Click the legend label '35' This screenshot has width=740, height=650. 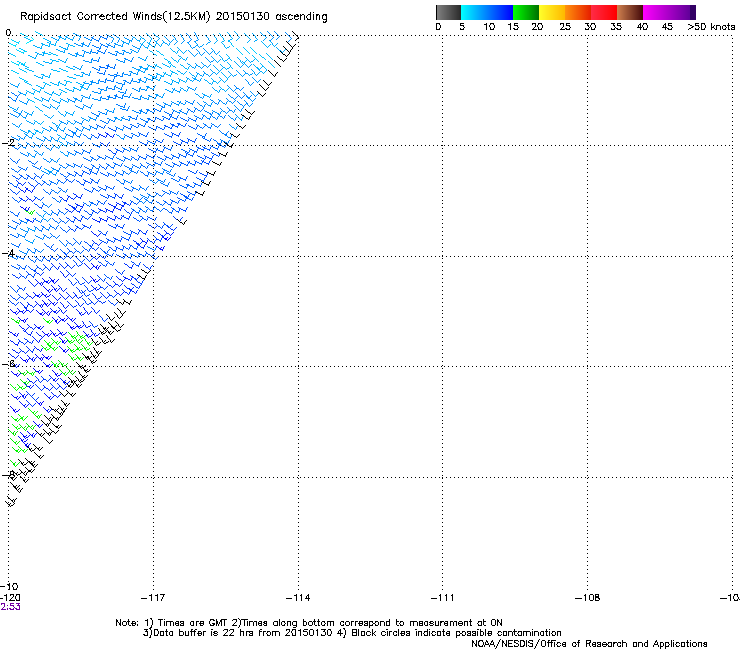[616, 27]
